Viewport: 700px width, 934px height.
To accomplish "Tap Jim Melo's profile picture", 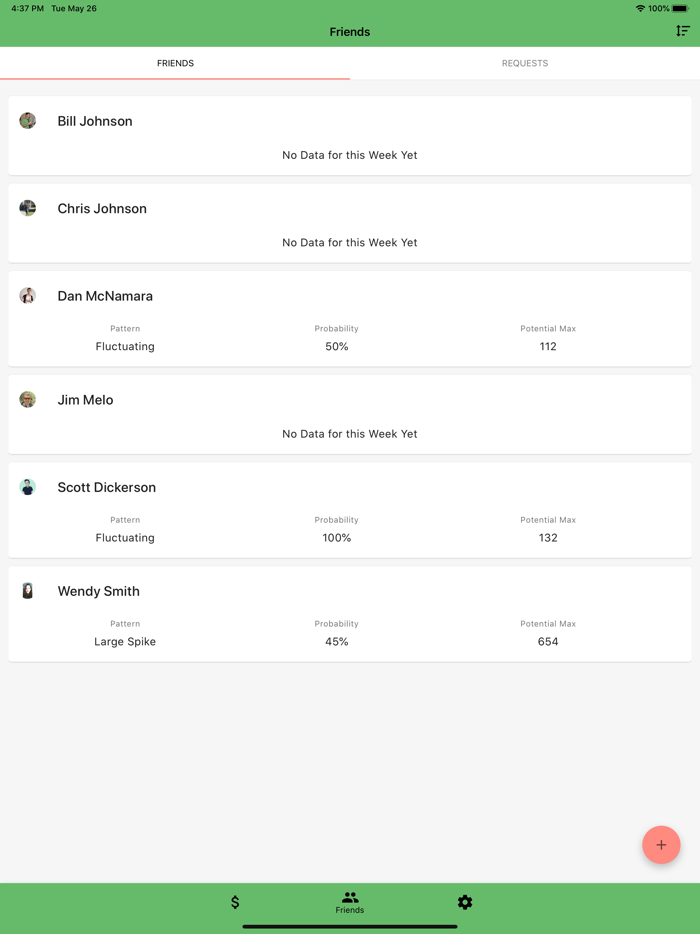I will coord(28,400).
